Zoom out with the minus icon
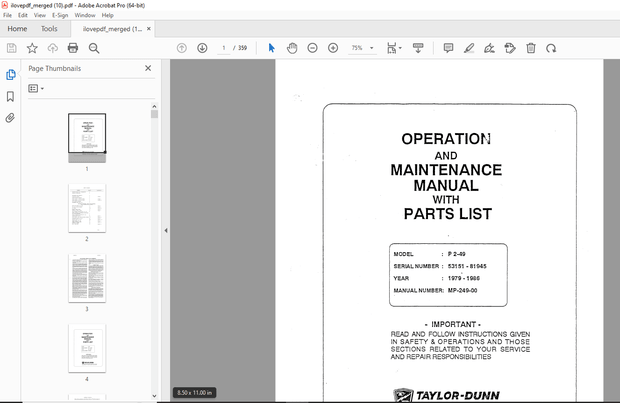Image resolution: width=620 pixels, height=403 pixels. pos(312,48)
